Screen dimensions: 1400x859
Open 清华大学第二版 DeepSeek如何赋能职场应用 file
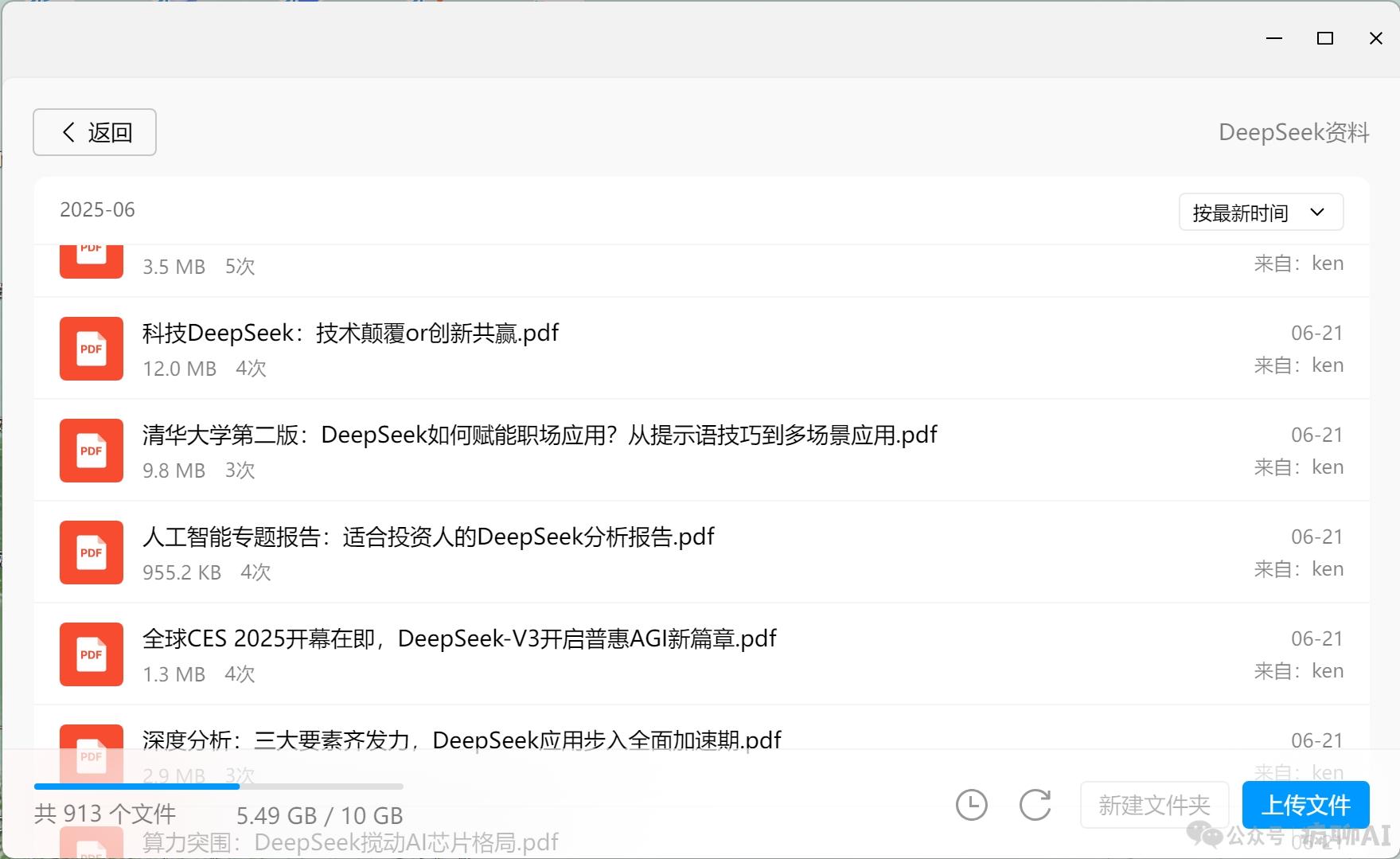click(x=540, y=435)
